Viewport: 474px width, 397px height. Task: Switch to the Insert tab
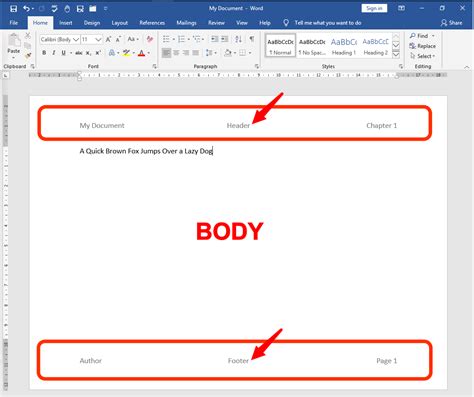[66, 23]
